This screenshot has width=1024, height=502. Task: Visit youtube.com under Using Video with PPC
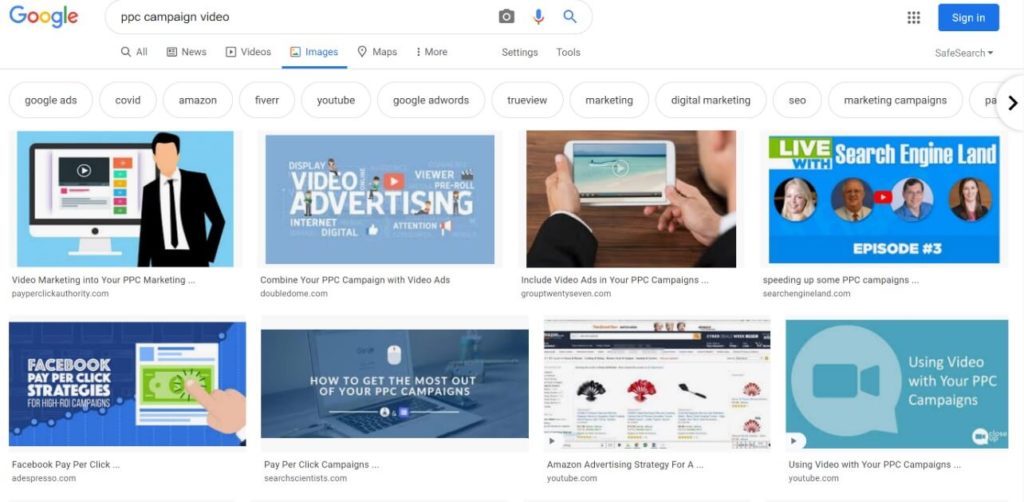point(813,478)
